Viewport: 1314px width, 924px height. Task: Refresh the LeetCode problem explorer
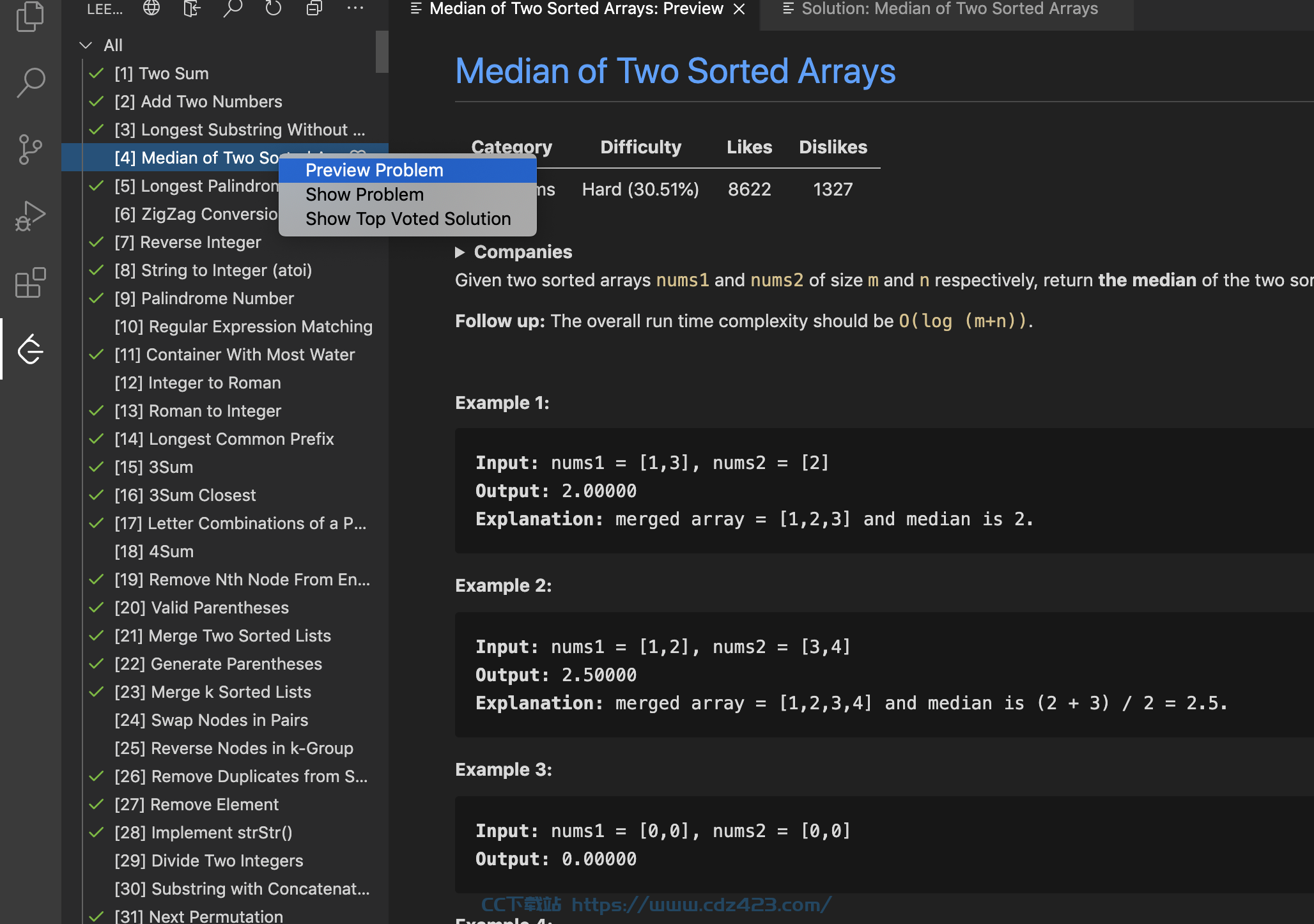274,8
